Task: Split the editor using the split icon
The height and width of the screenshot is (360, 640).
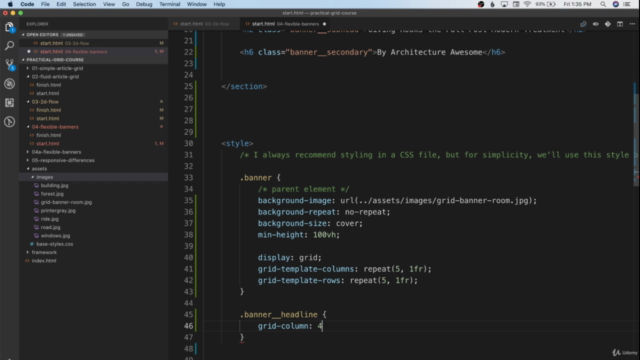Action: 620,24
